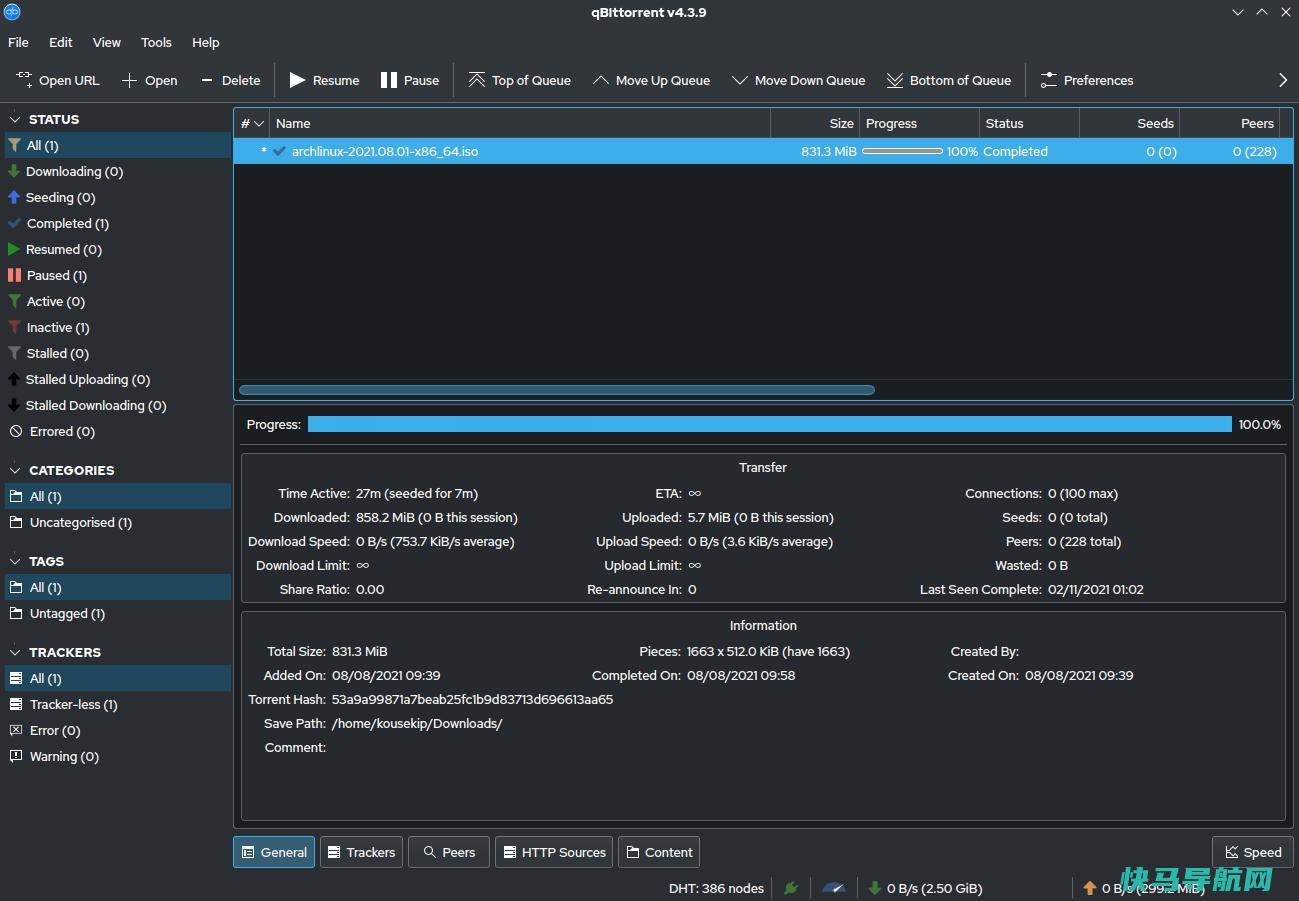The width and height of the screenshot is (1299, 901).
Task: Open the View menu
Action: click(x=107, y=42)
